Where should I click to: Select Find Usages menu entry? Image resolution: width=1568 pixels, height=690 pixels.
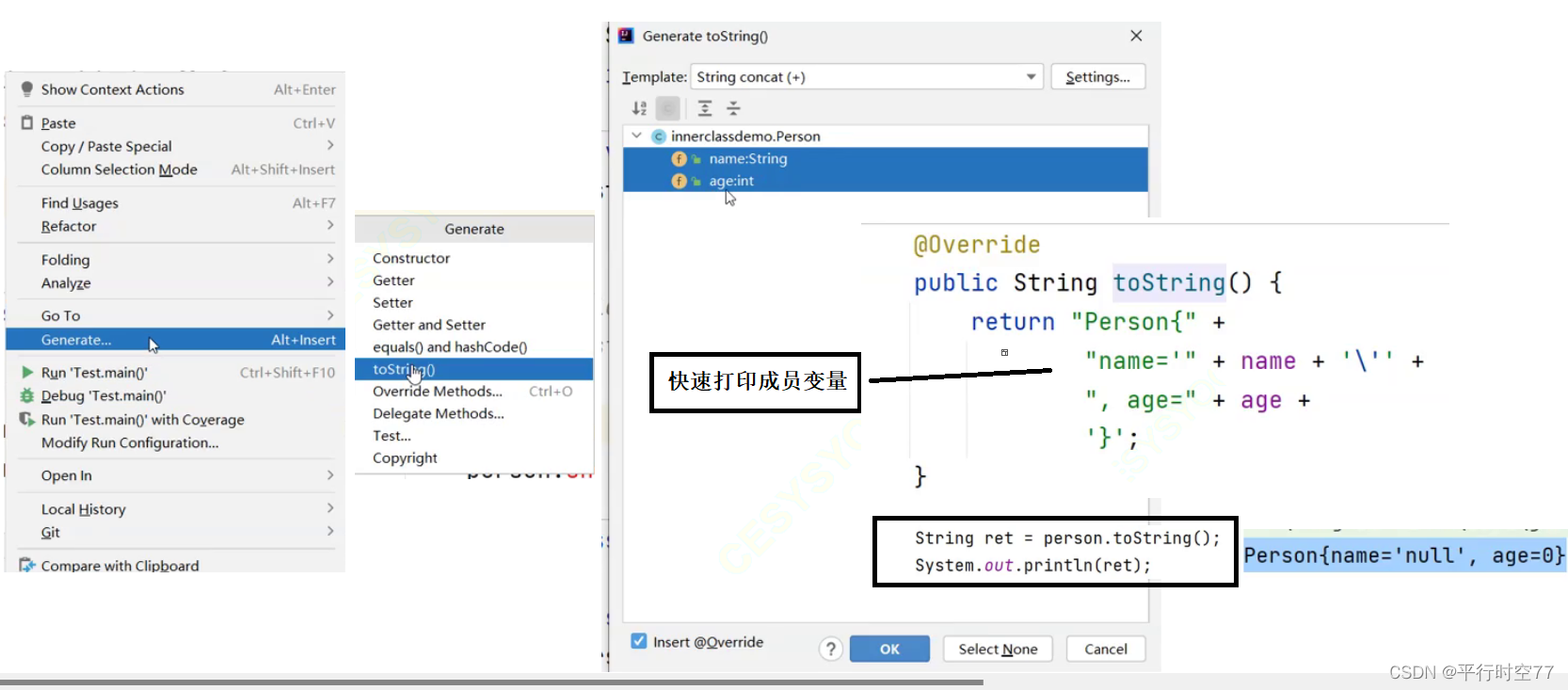175,202
